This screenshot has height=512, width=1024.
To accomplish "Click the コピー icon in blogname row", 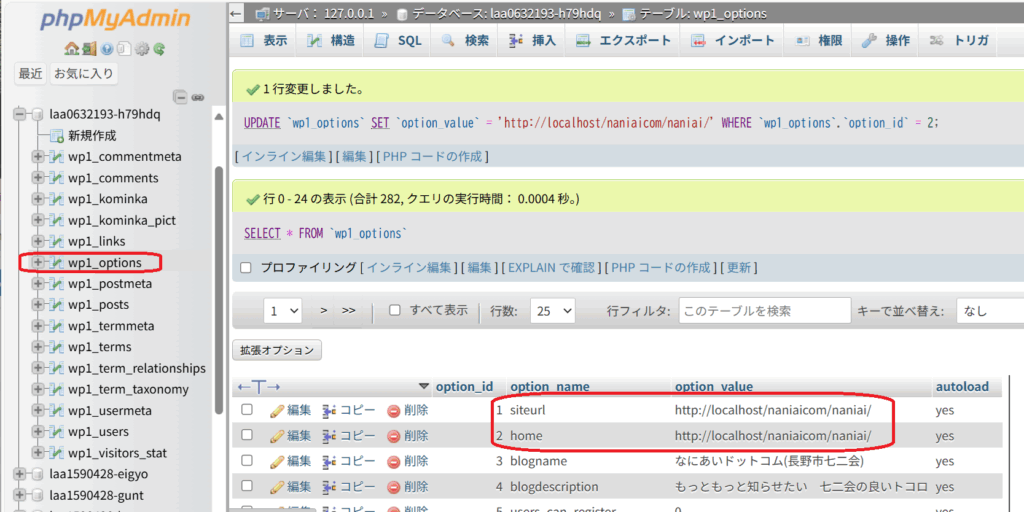I will [328, 461].
